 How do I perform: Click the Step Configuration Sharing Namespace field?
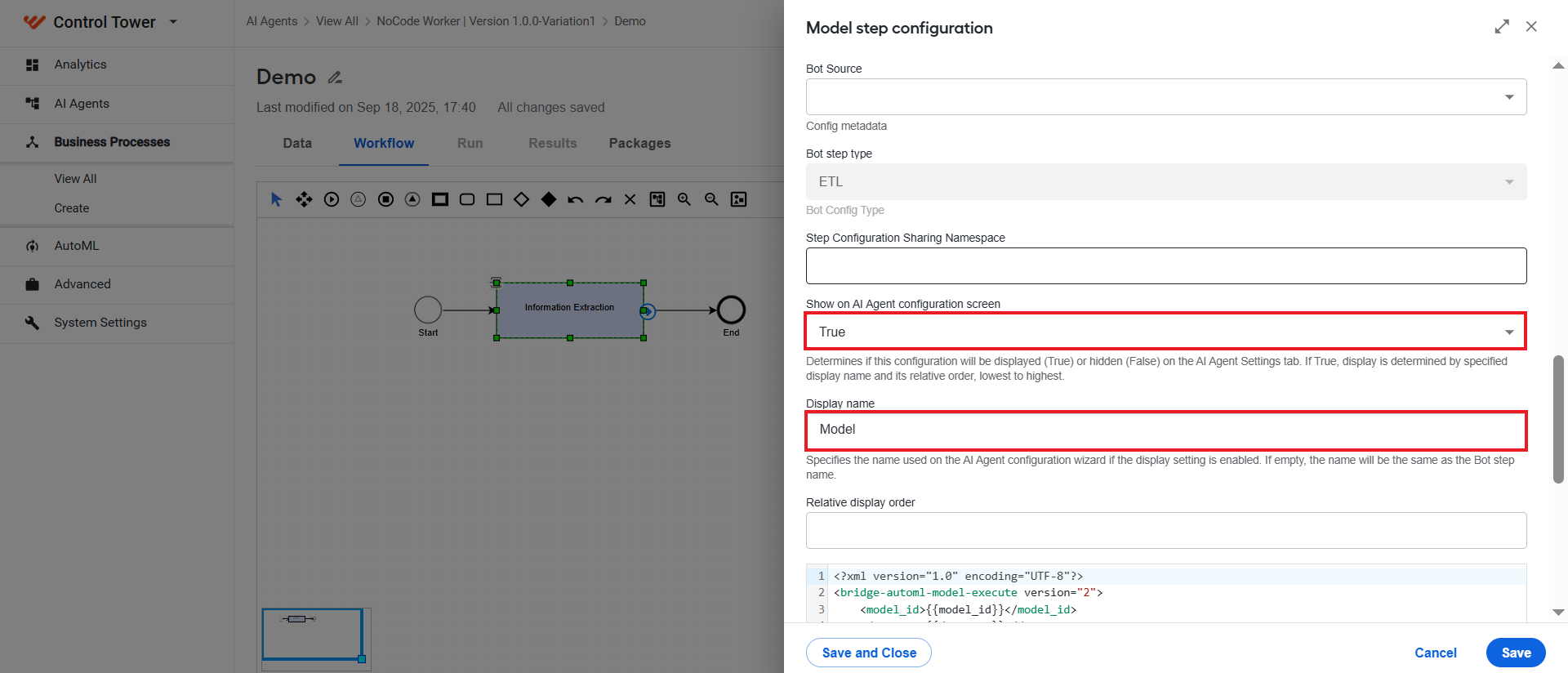(1166, 265)
